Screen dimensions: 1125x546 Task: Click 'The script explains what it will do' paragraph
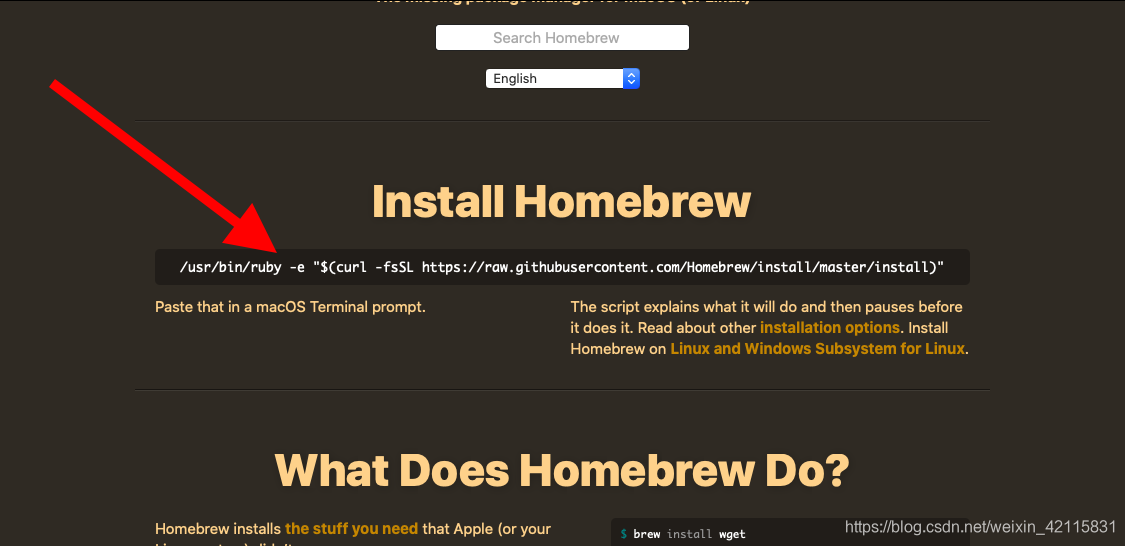pyautogui.click(x=769, y=328)
